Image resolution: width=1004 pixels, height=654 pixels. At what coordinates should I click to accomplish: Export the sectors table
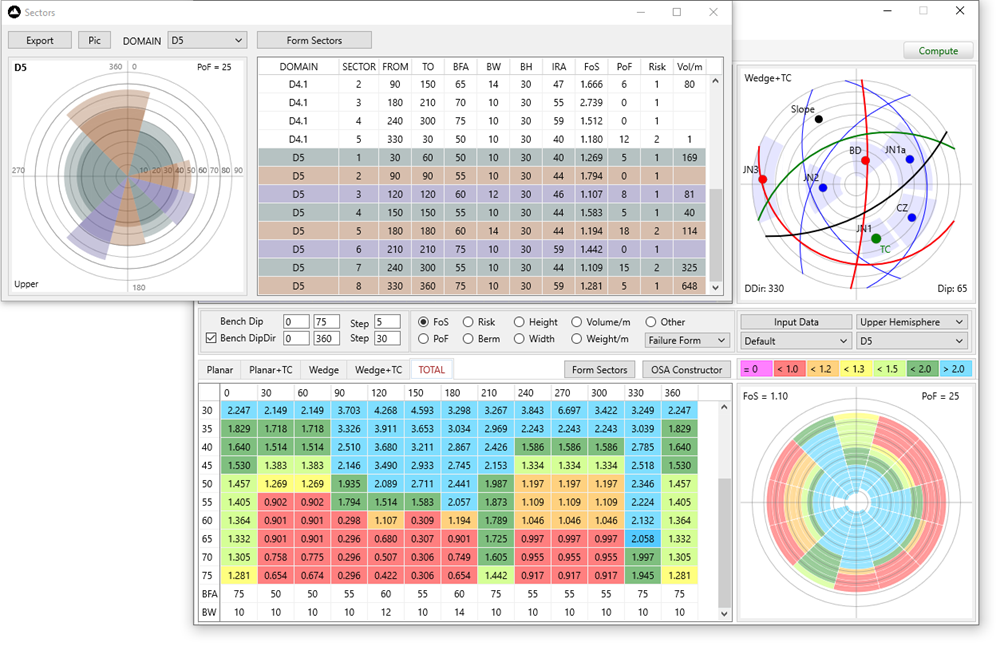tap(40, 40)
